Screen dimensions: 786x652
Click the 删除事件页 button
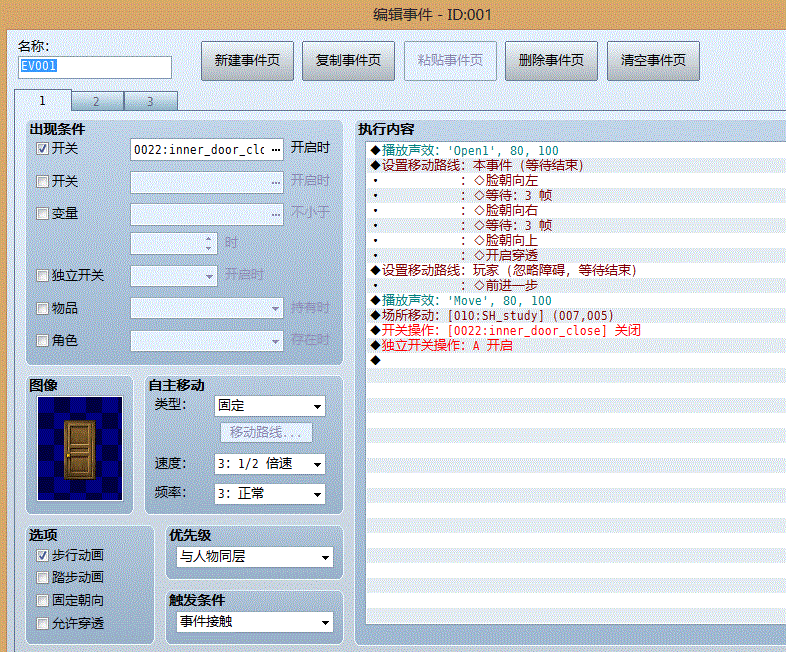coord(551,61)
